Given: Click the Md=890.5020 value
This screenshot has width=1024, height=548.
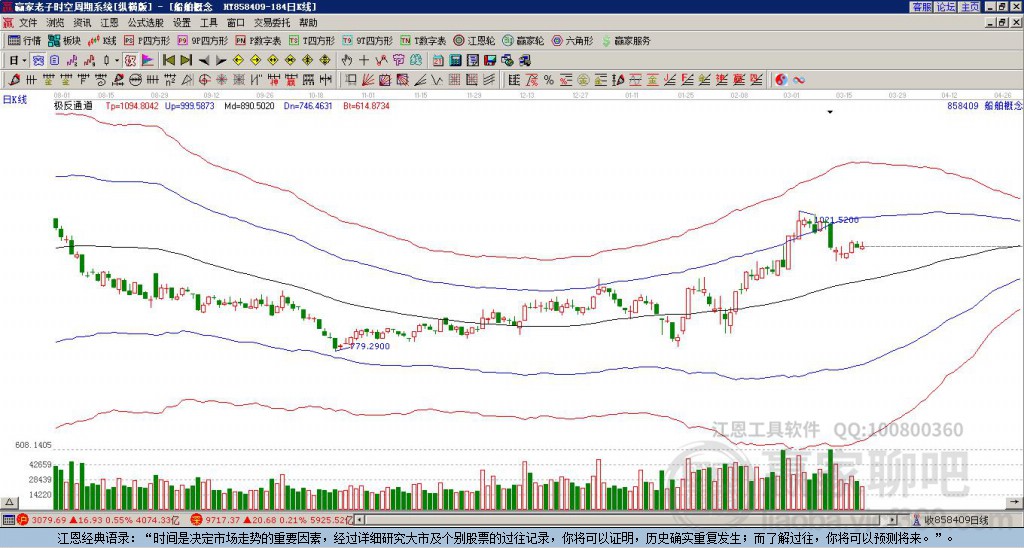Looking at the screenshot, I should [249, 105].
